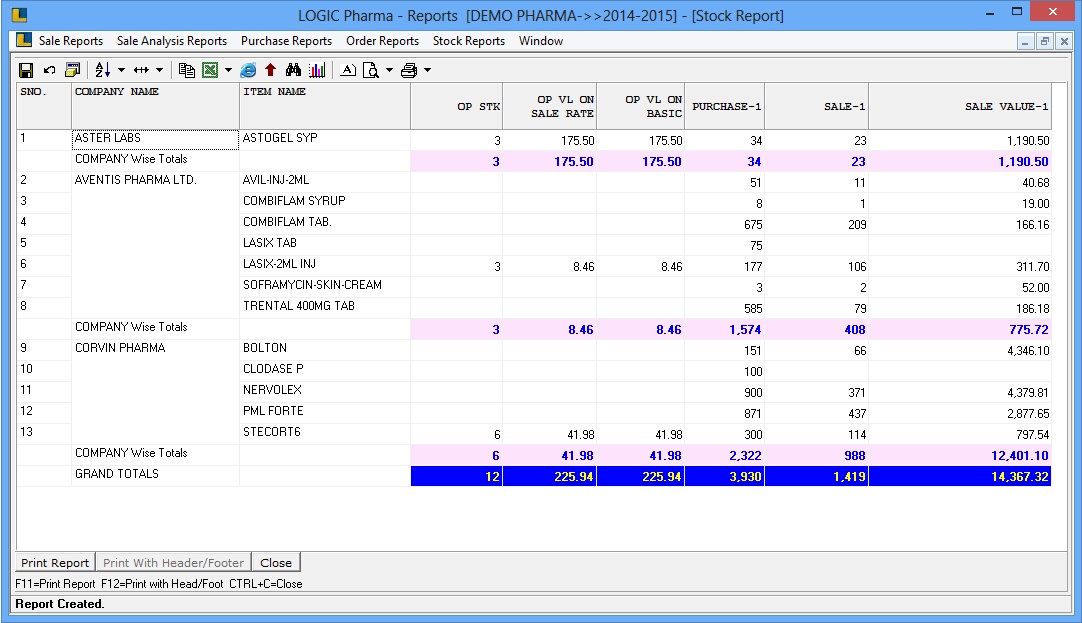Viewport: 1082px width, 623px height.
Task: Click the app icon in the title bar
Action: [19, 14]
